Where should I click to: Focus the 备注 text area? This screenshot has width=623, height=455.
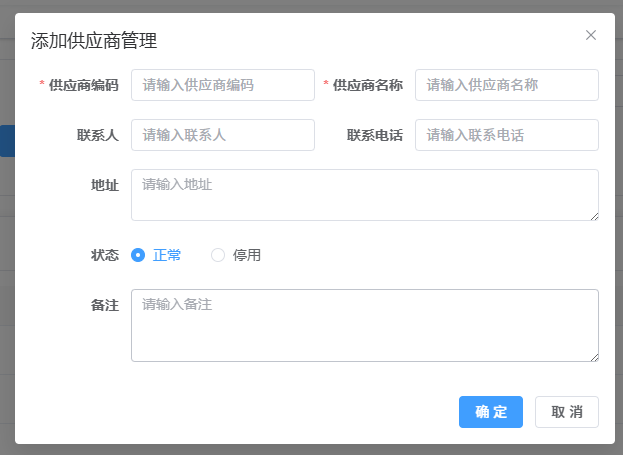(x=364, y=325)
